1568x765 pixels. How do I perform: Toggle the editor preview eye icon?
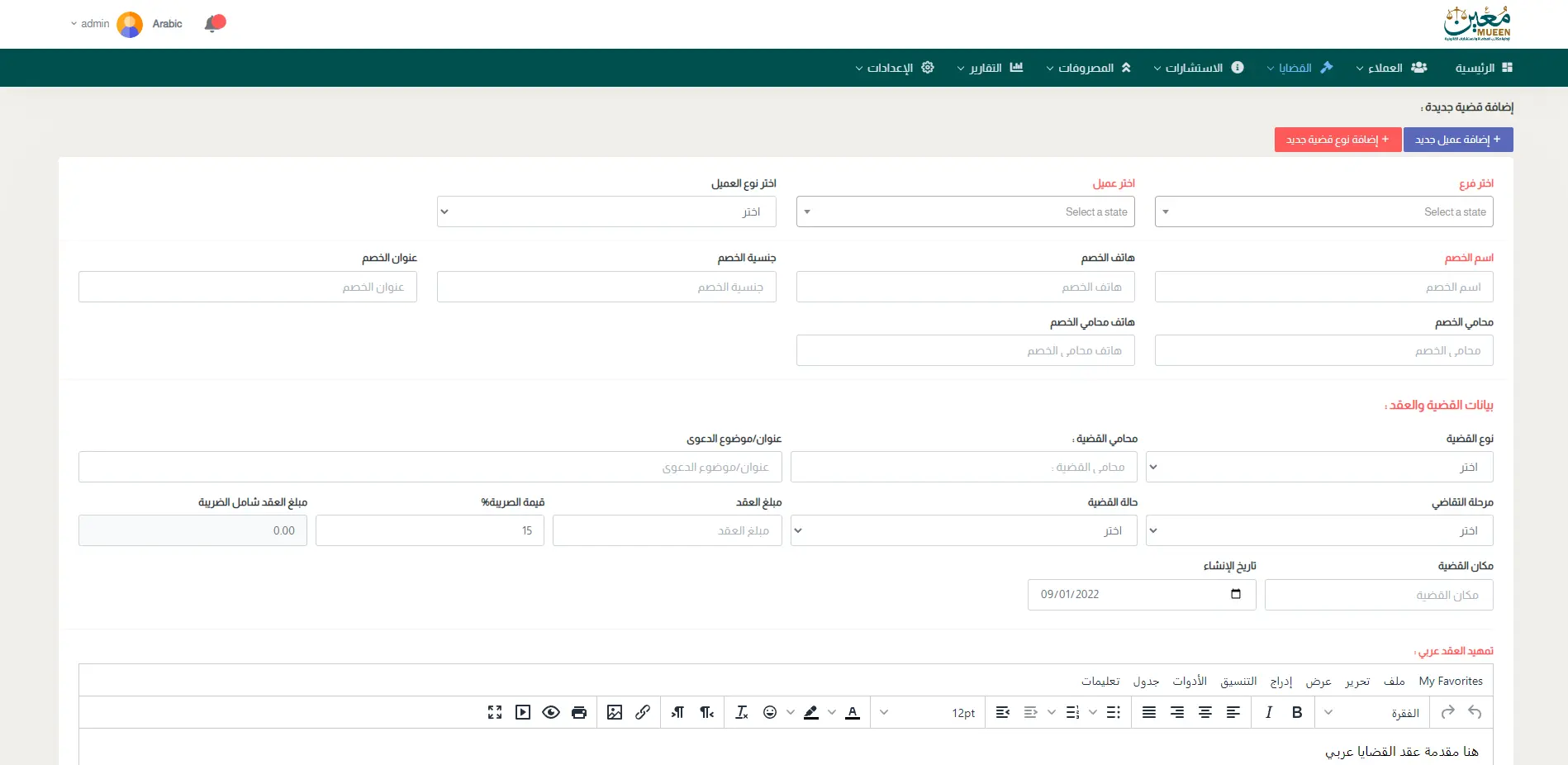(x=551, y=713)
